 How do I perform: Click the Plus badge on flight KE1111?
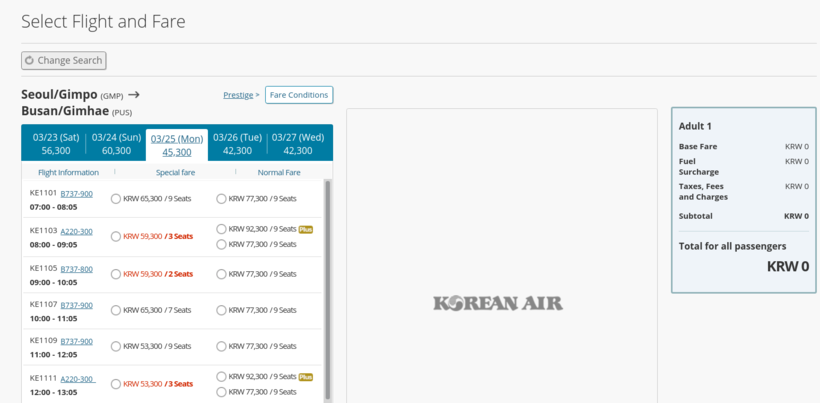[306, 377]
